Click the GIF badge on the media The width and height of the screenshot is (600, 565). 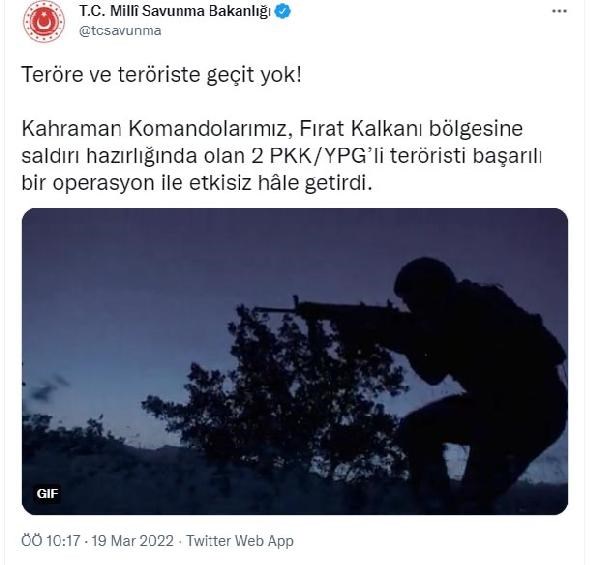click(x=47, y=493)
